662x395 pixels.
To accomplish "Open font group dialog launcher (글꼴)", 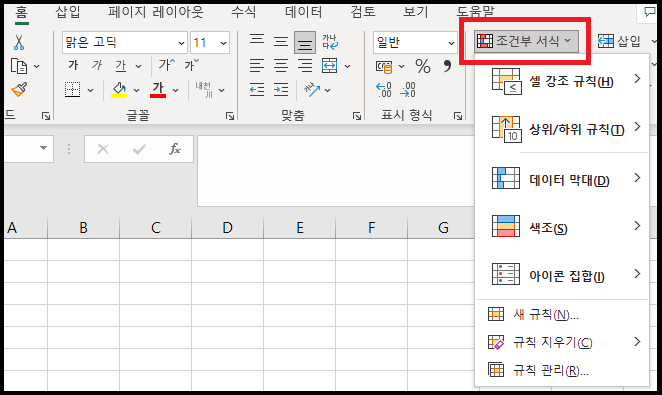I will click(x=230, y=116).
